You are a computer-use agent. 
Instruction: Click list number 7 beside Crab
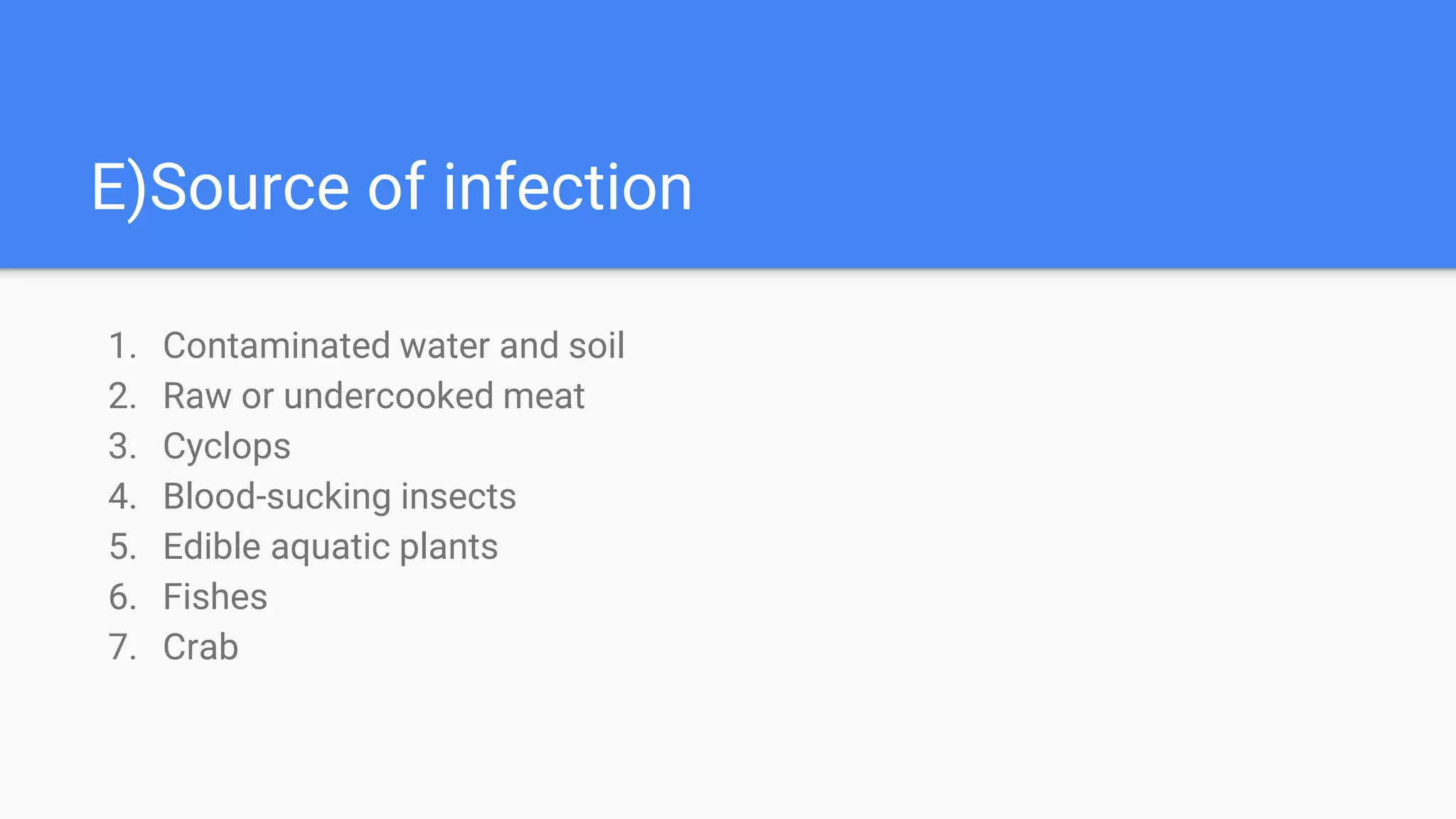(x=122, y=648)
